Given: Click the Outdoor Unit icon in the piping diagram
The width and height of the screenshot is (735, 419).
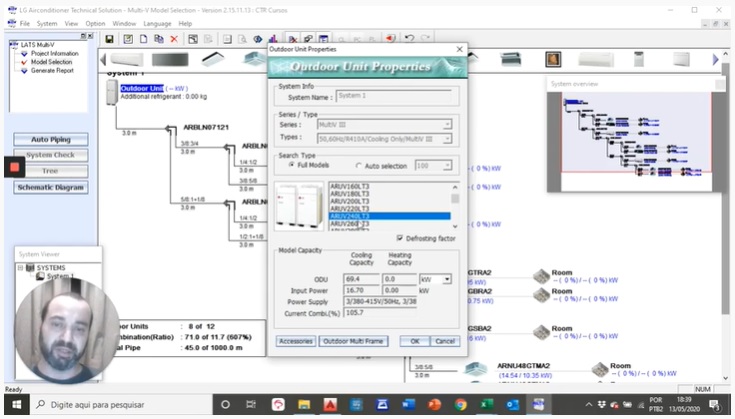Looking at the screenshot, I should tap(110, 93).
